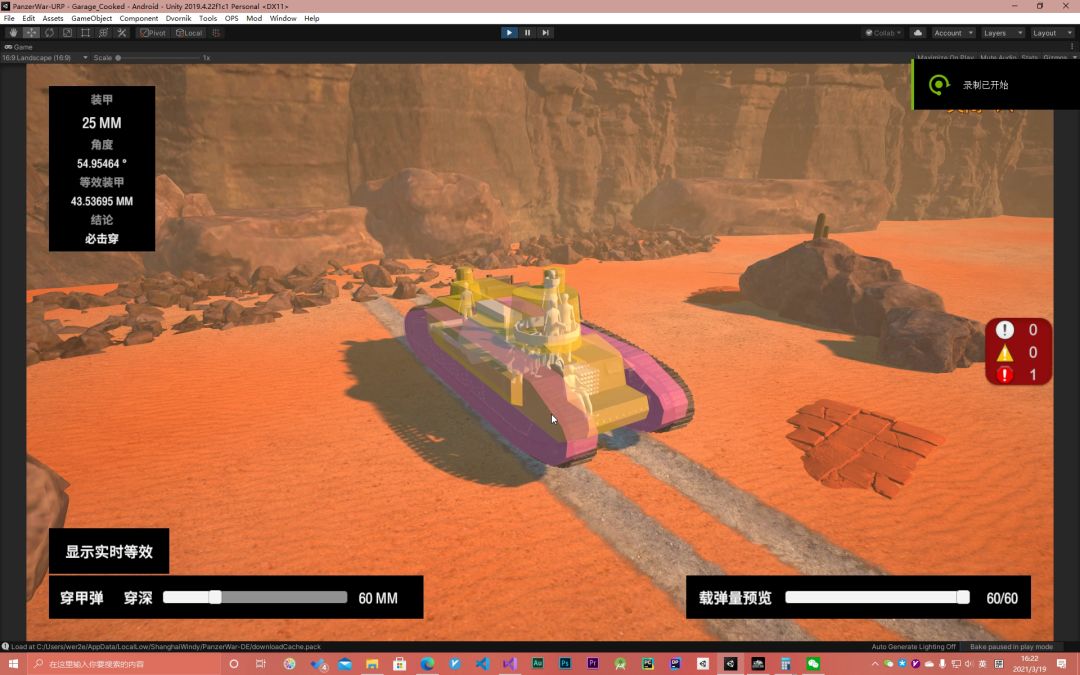Toggle Local handle rotation mode

click(189, 33)
